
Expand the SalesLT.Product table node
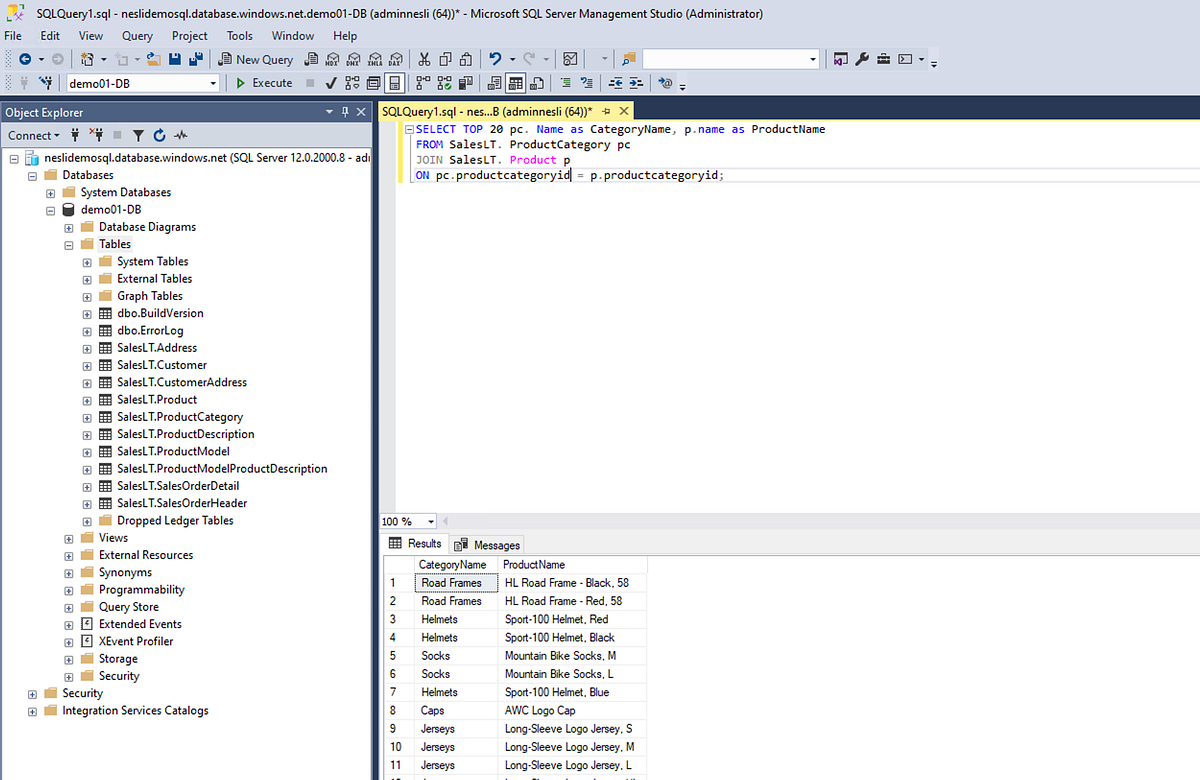(87, 400)
